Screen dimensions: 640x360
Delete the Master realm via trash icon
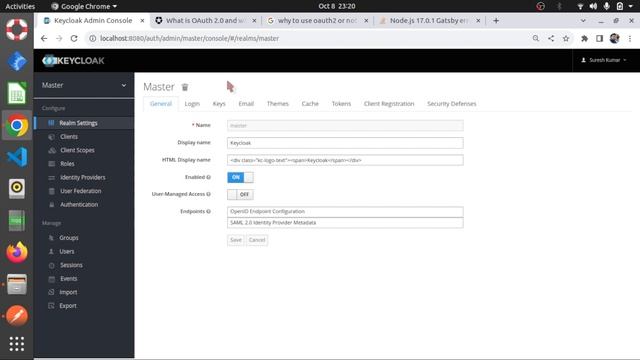coord(185,87)
